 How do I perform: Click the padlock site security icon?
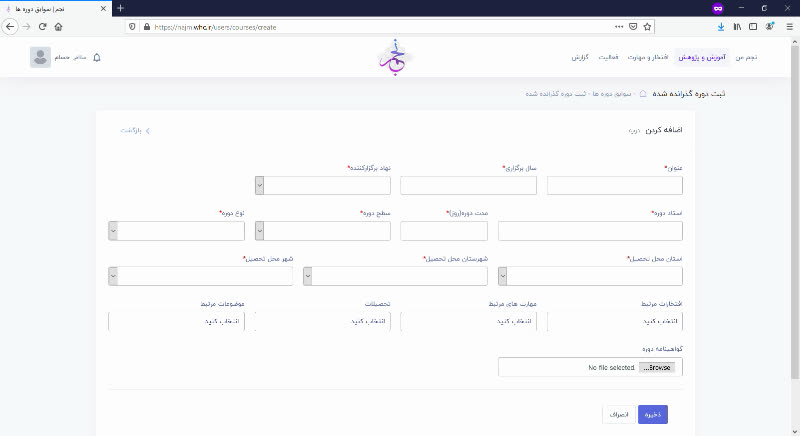click(147, 27)
